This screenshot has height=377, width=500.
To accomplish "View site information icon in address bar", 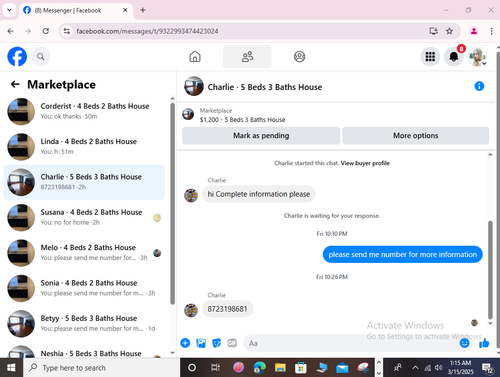I will pyautogui.click(x=67, y=31).
